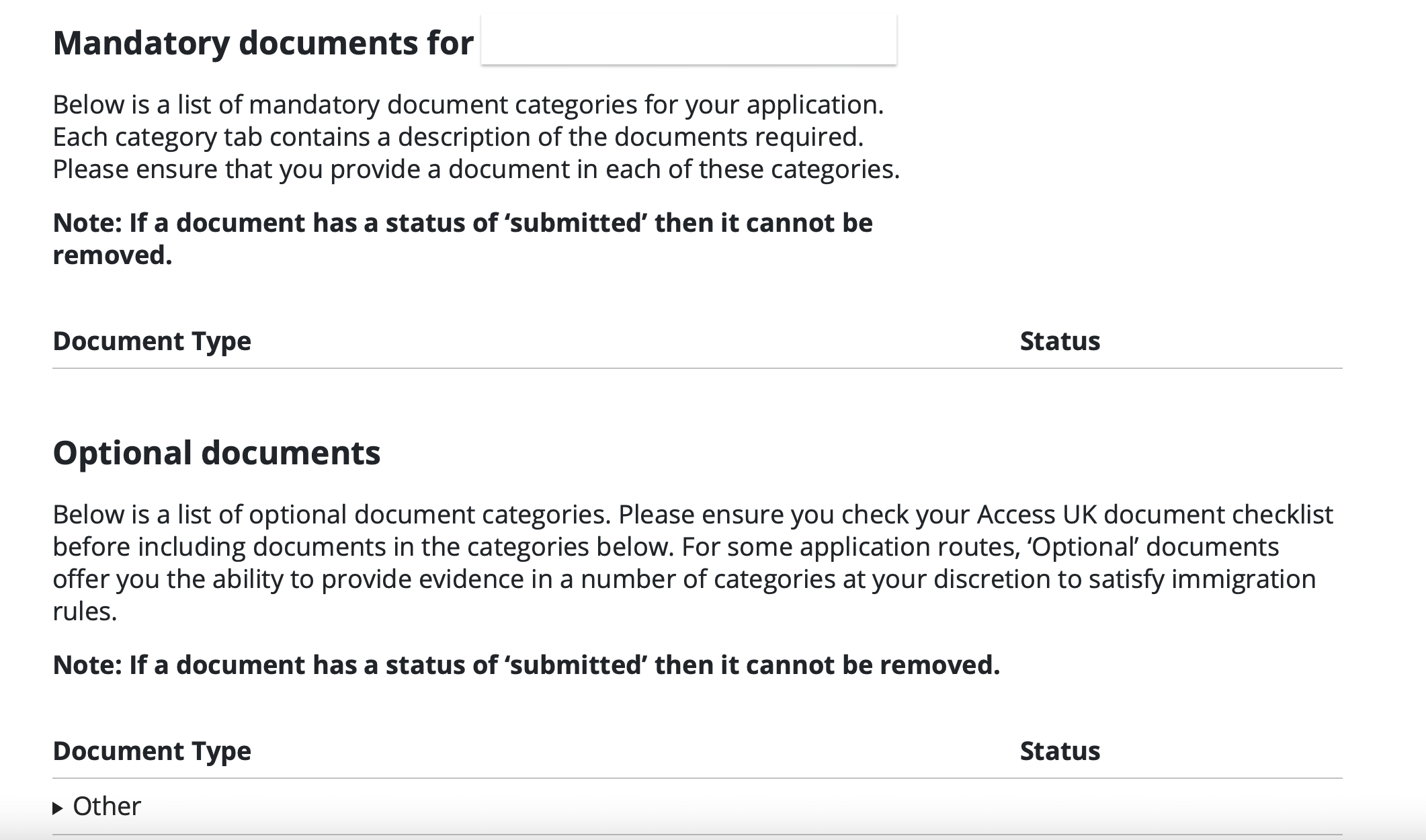Click the "Each category tab contains" sentence
1426x840 pixels.
(x=458, y=137)
